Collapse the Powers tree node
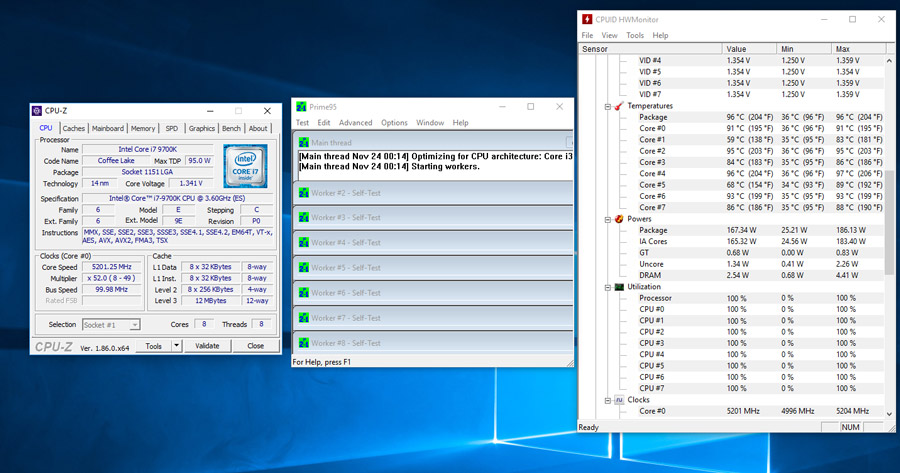Viewport: 900px width, 473px height. pyautogui.click(x=607, y=219)
